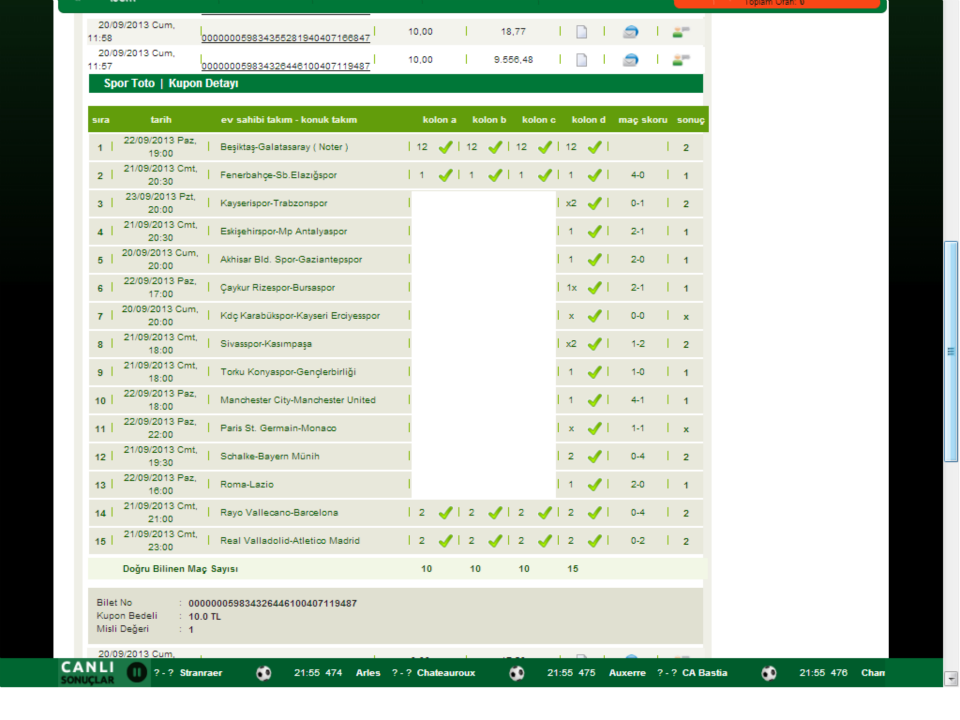Click the 'kolon a' column header

[440, 120]
